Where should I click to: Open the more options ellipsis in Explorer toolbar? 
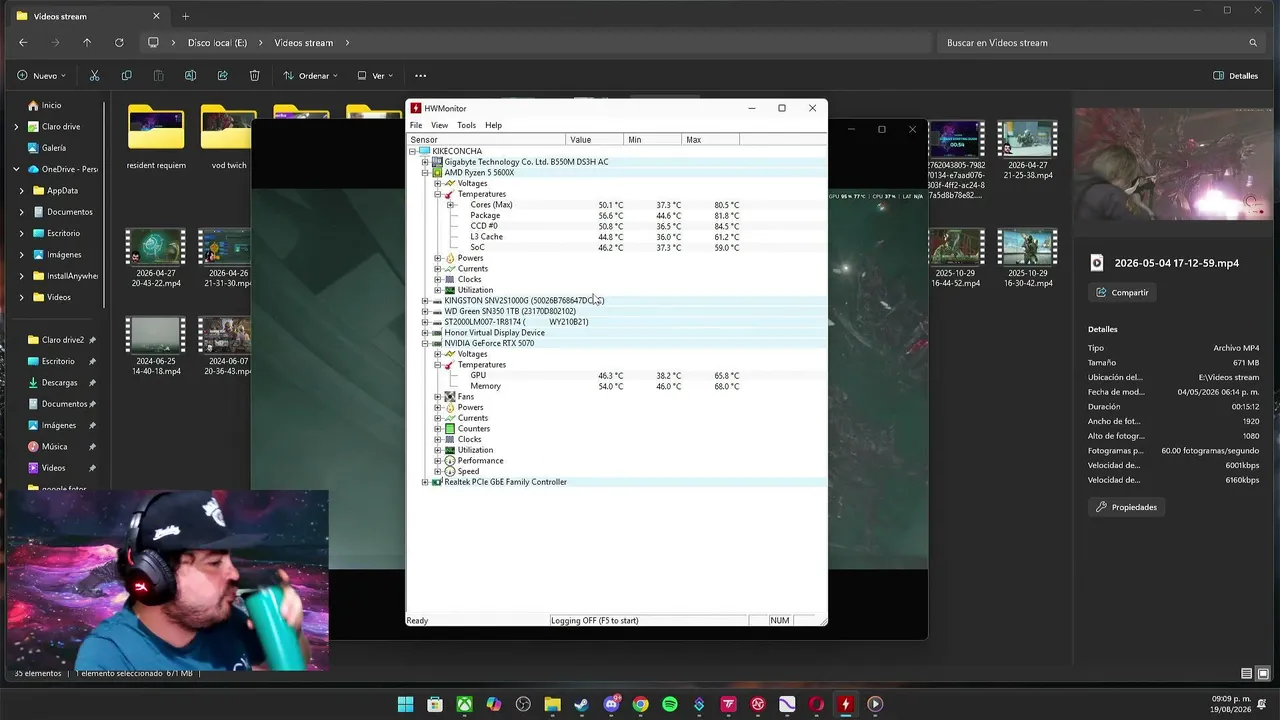420,76
